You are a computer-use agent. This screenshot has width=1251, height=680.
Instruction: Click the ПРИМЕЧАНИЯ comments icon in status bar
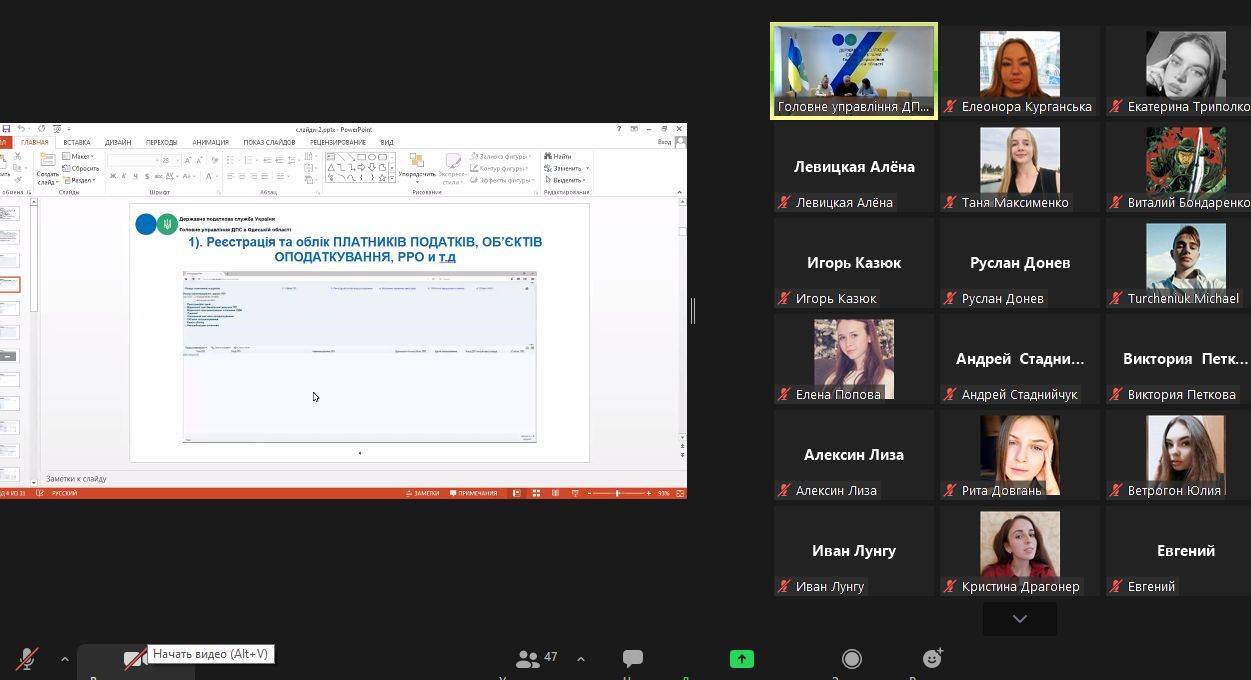pyautogui.click(x=474, y=493)
